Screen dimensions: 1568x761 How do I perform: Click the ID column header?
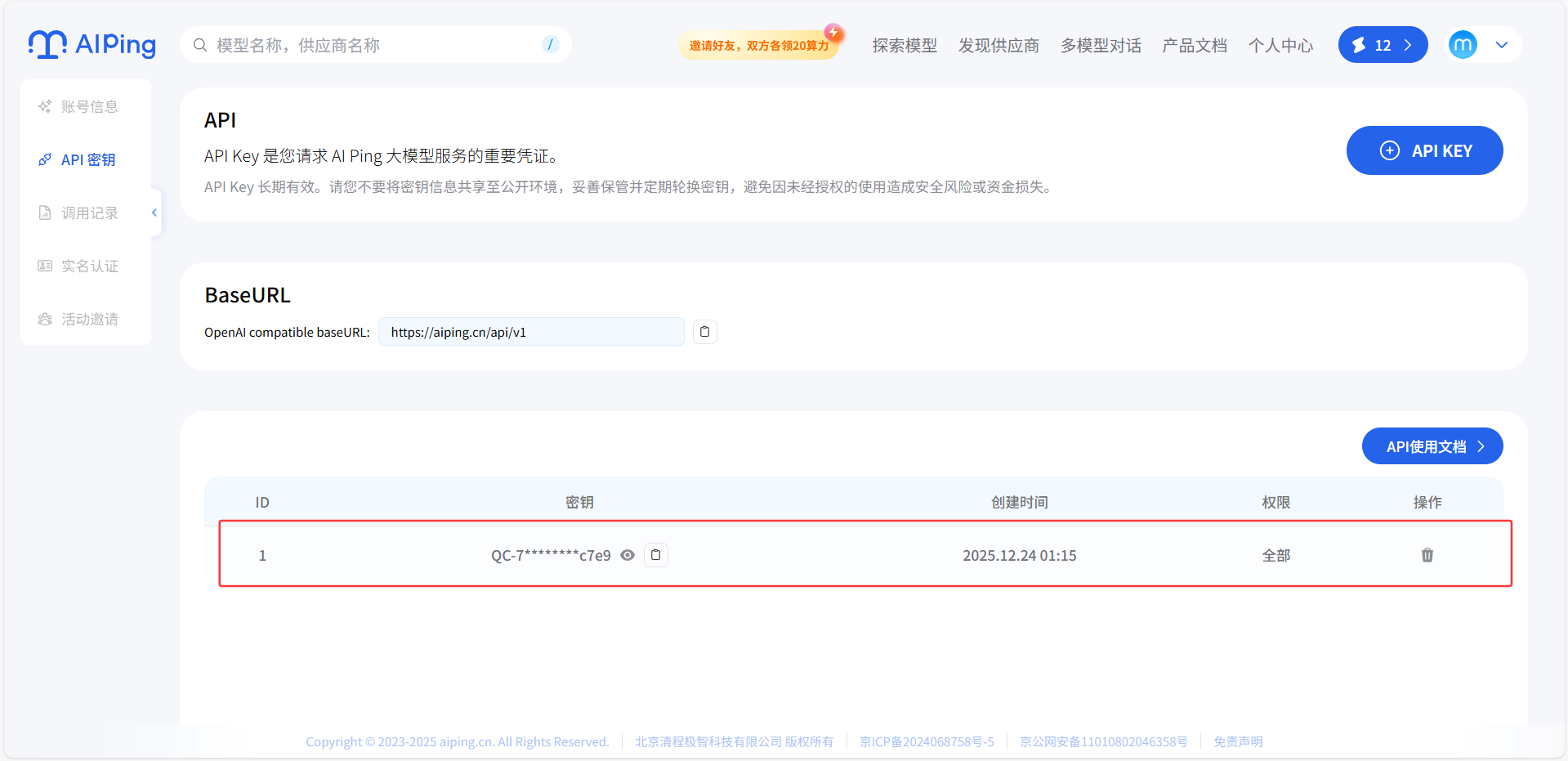point(262,502)
